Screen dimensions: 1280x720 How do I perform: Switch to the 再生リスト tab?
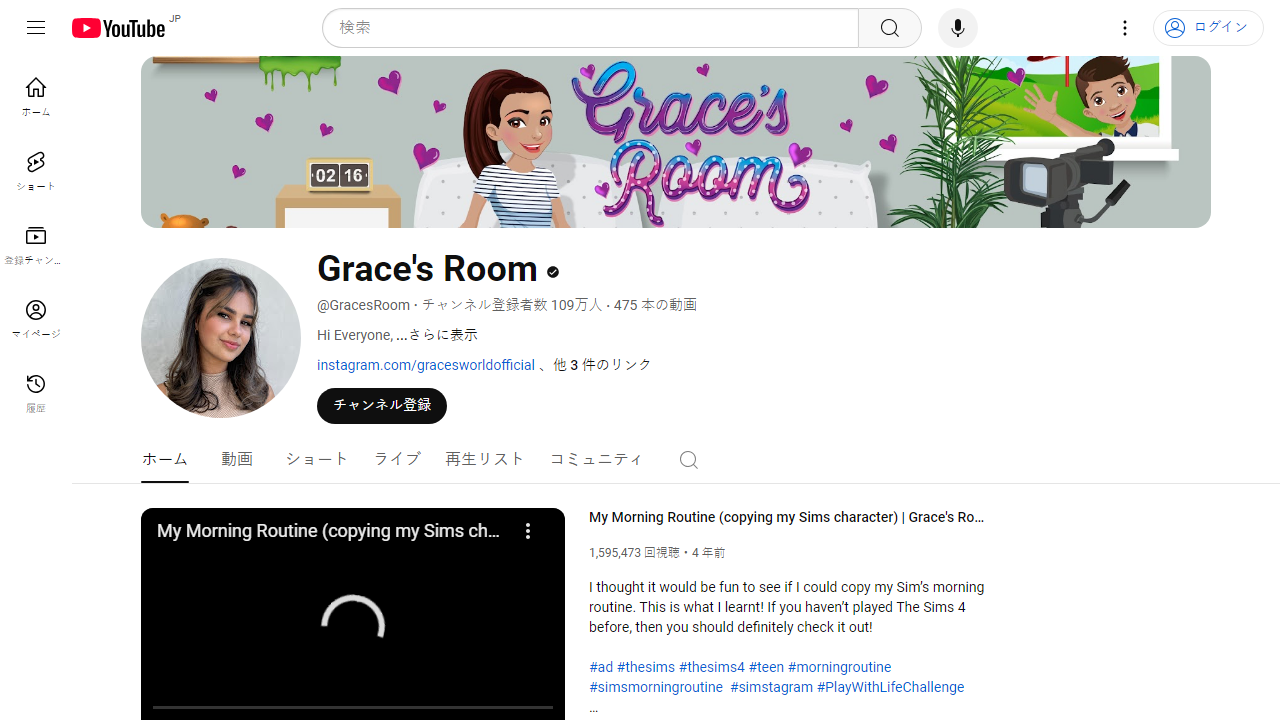[x=485, y=459]
